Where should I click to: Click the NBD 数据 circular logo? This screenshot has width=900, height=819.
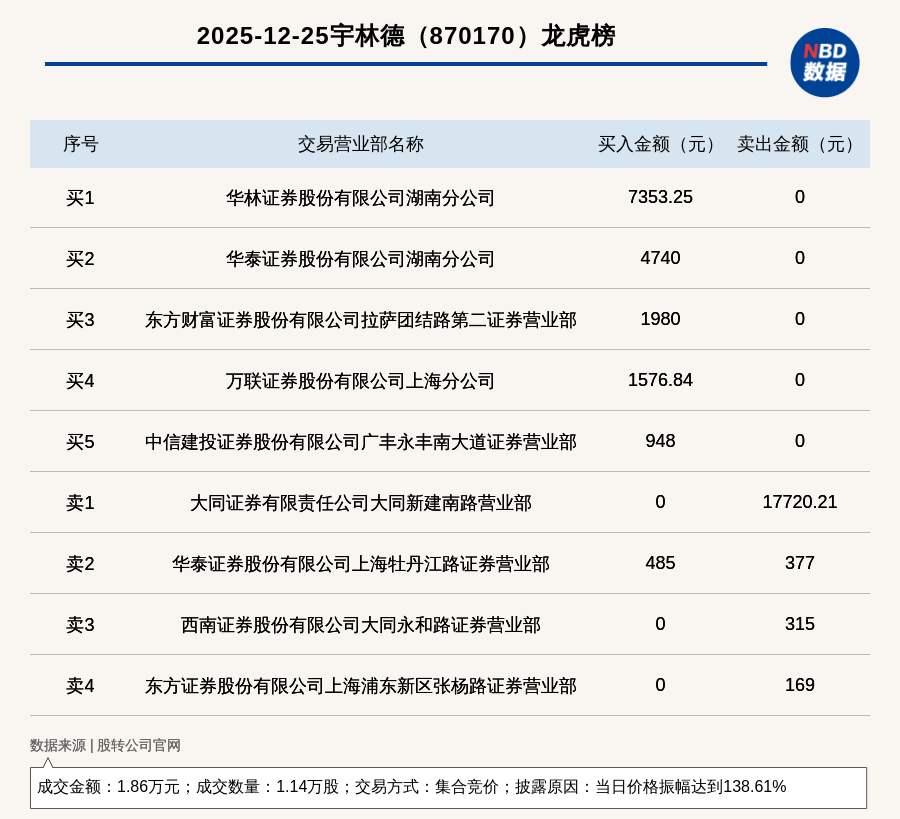tap(823, 61)
